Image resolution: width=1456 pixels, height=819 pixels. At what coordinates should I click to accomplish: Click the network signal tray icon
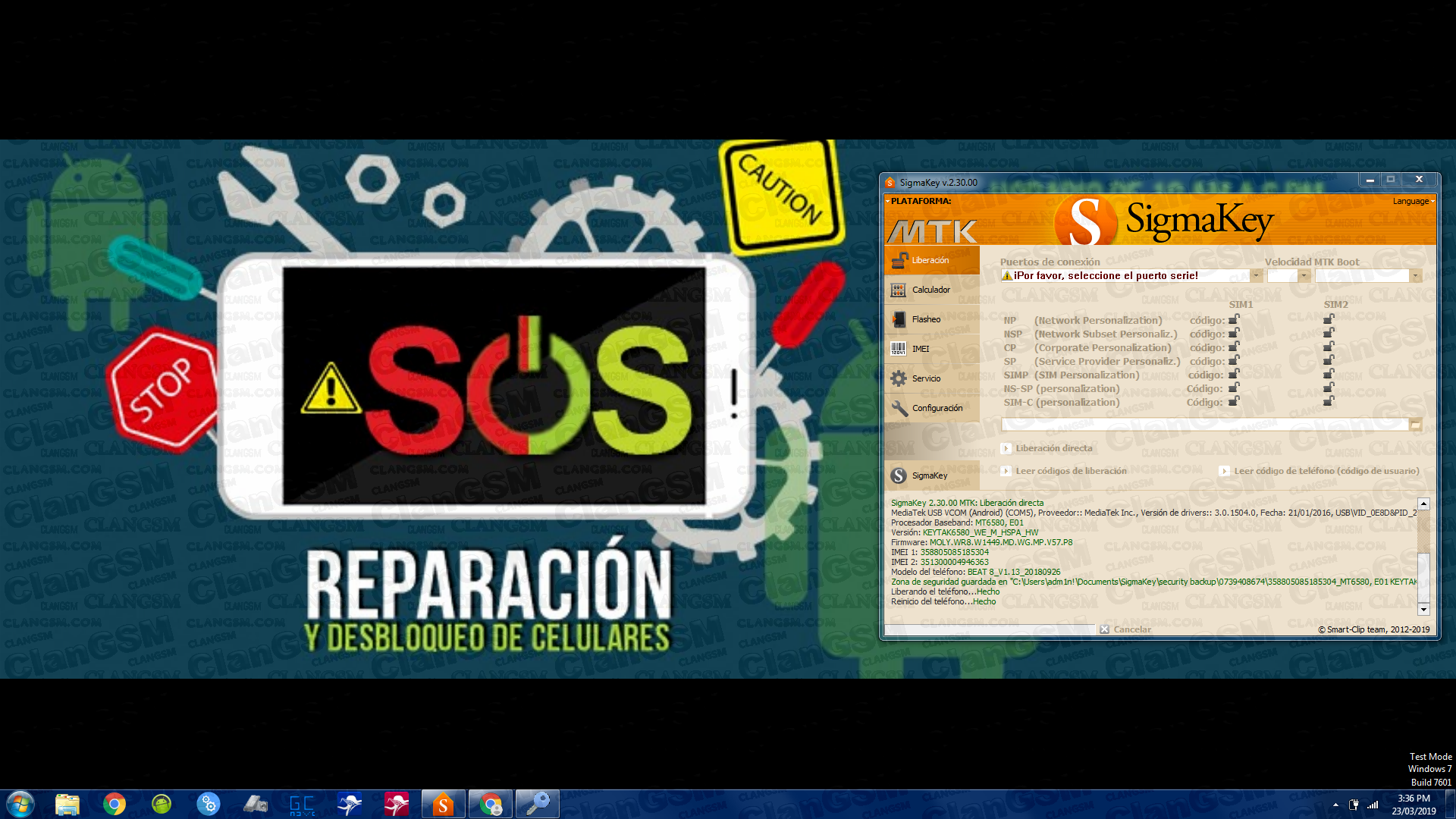(1373, 805)
